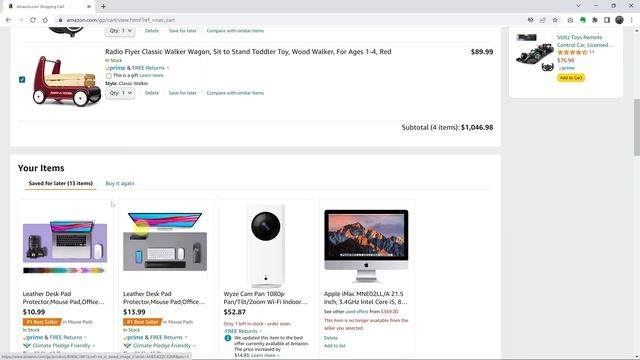Click the address bar URL field

pos(290,20)
